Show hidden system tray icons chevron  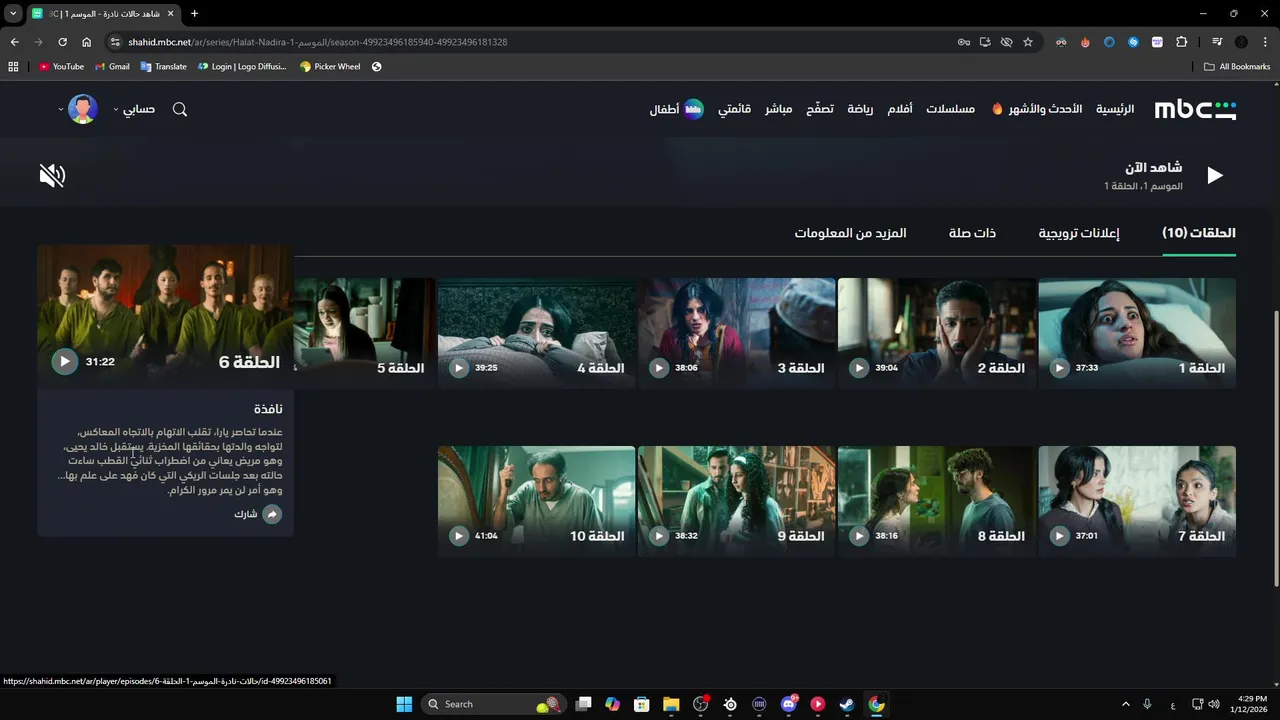(1125, 704)
